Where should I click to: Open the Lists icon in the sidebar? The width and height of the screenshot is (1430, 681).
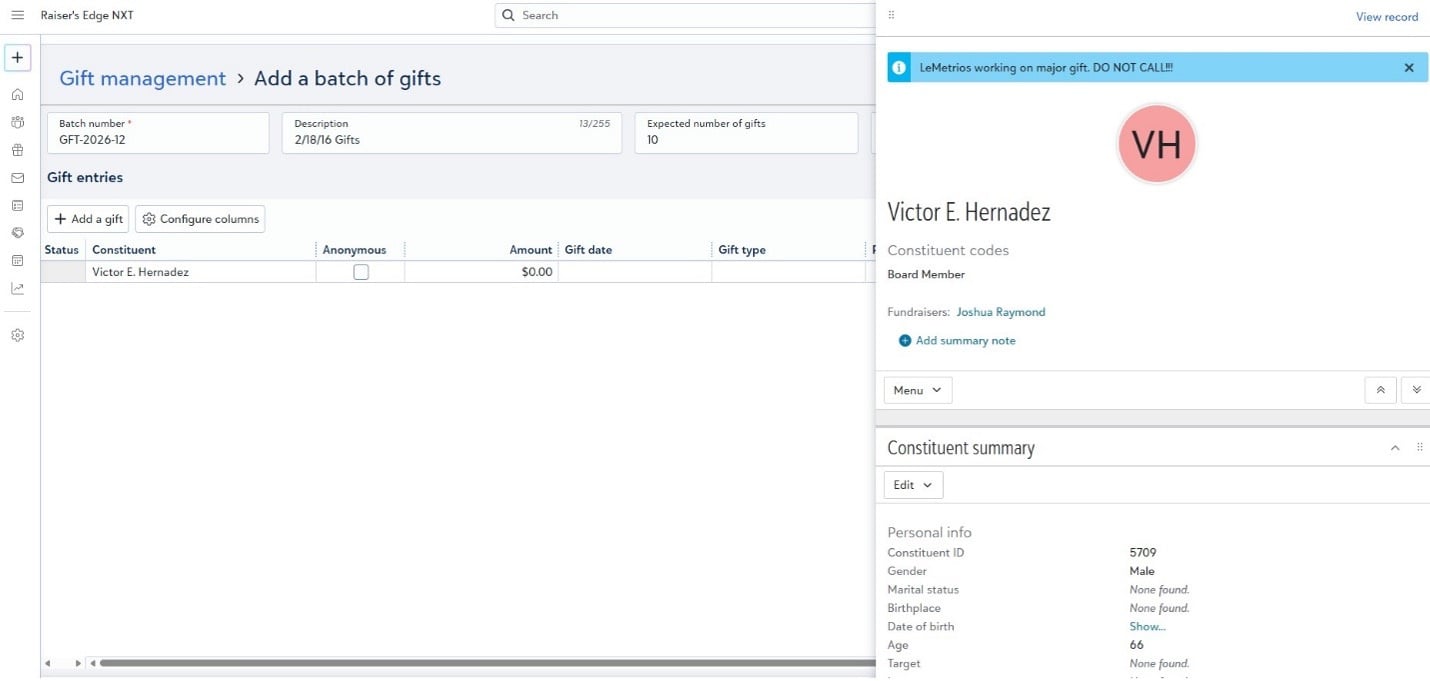[x=17, y=205]
